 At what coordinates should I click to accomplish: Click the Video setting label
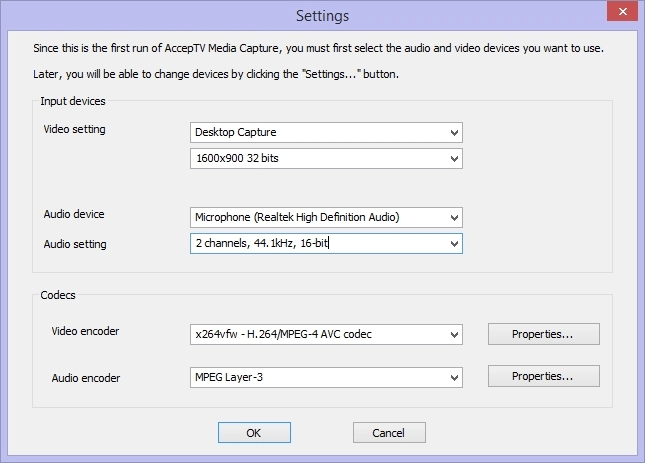point(74,129)
